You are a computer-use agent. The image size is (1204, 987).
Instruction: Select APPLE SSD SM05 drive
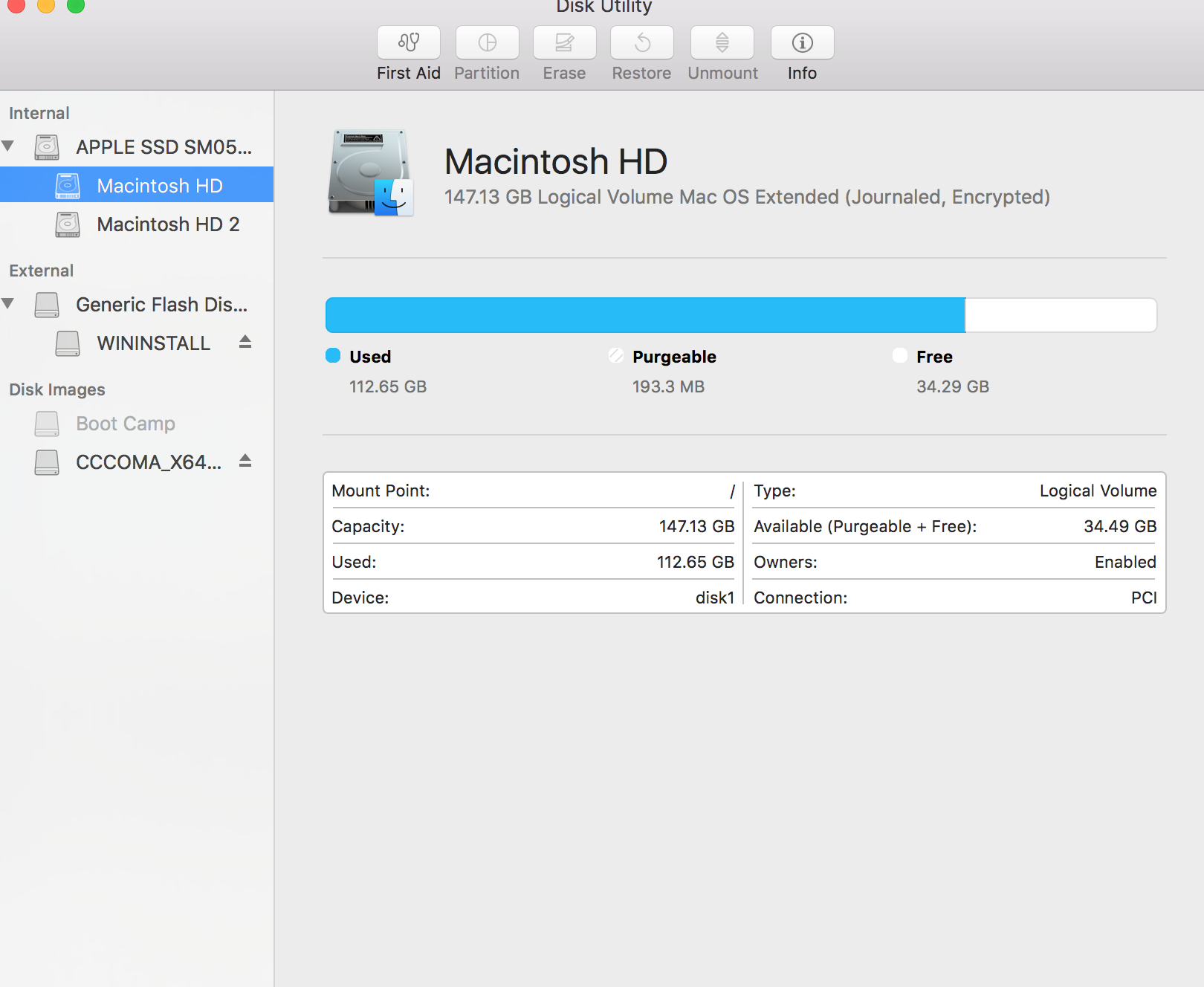pyautogui.click(x=137, y=147)
